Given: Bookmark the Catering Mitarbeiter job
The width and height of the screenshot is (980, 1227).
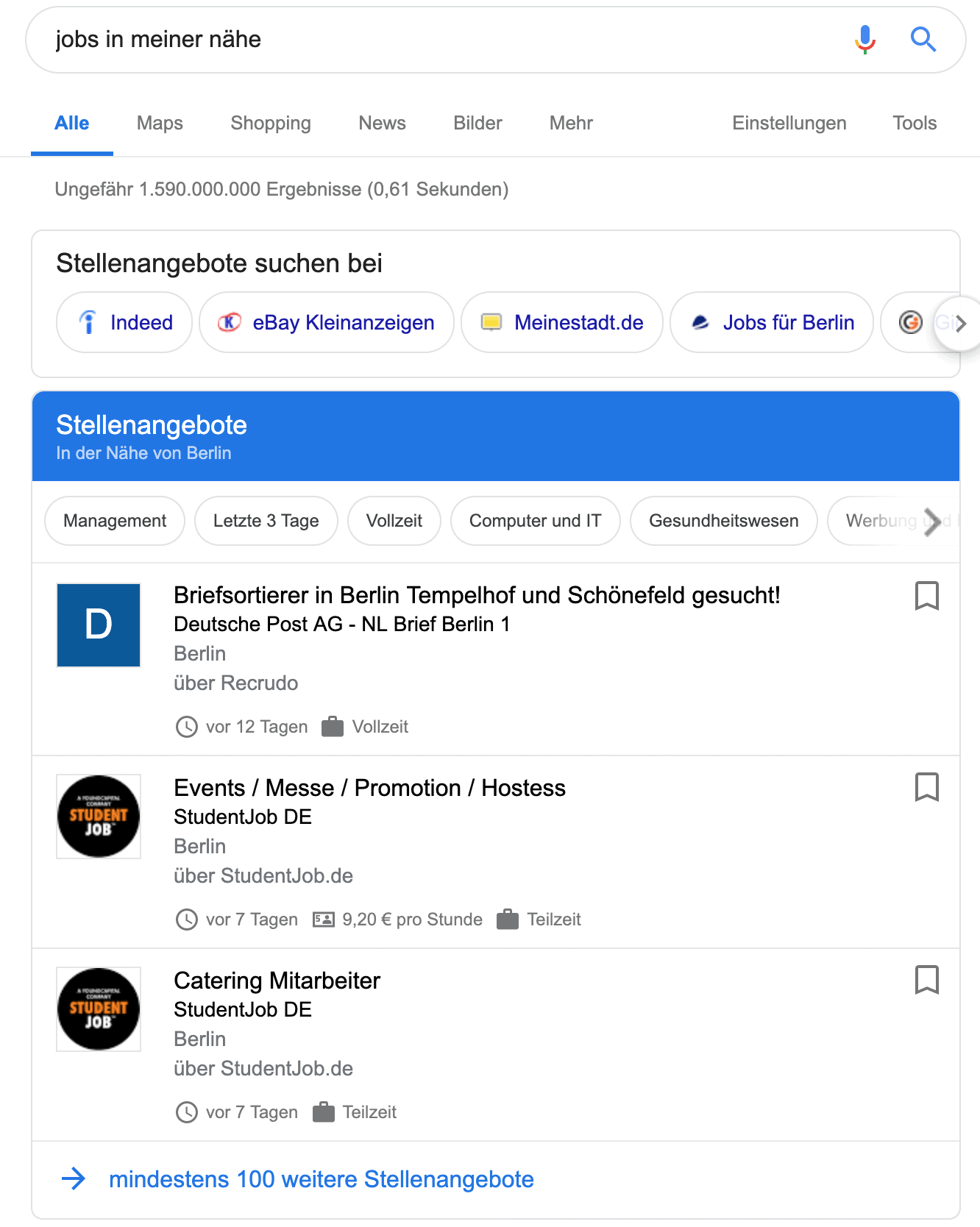Looking at the screenshot, I should [926, 980].
